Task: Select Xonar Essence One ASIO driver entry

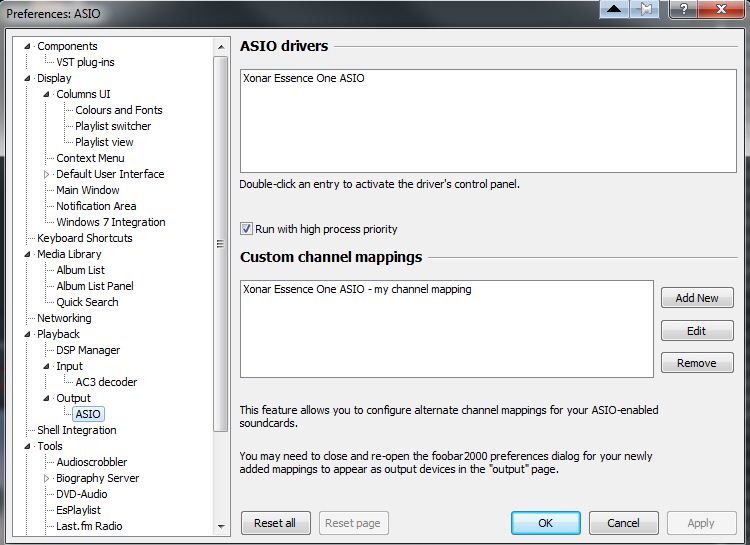Action: click(x=303, y=78)
